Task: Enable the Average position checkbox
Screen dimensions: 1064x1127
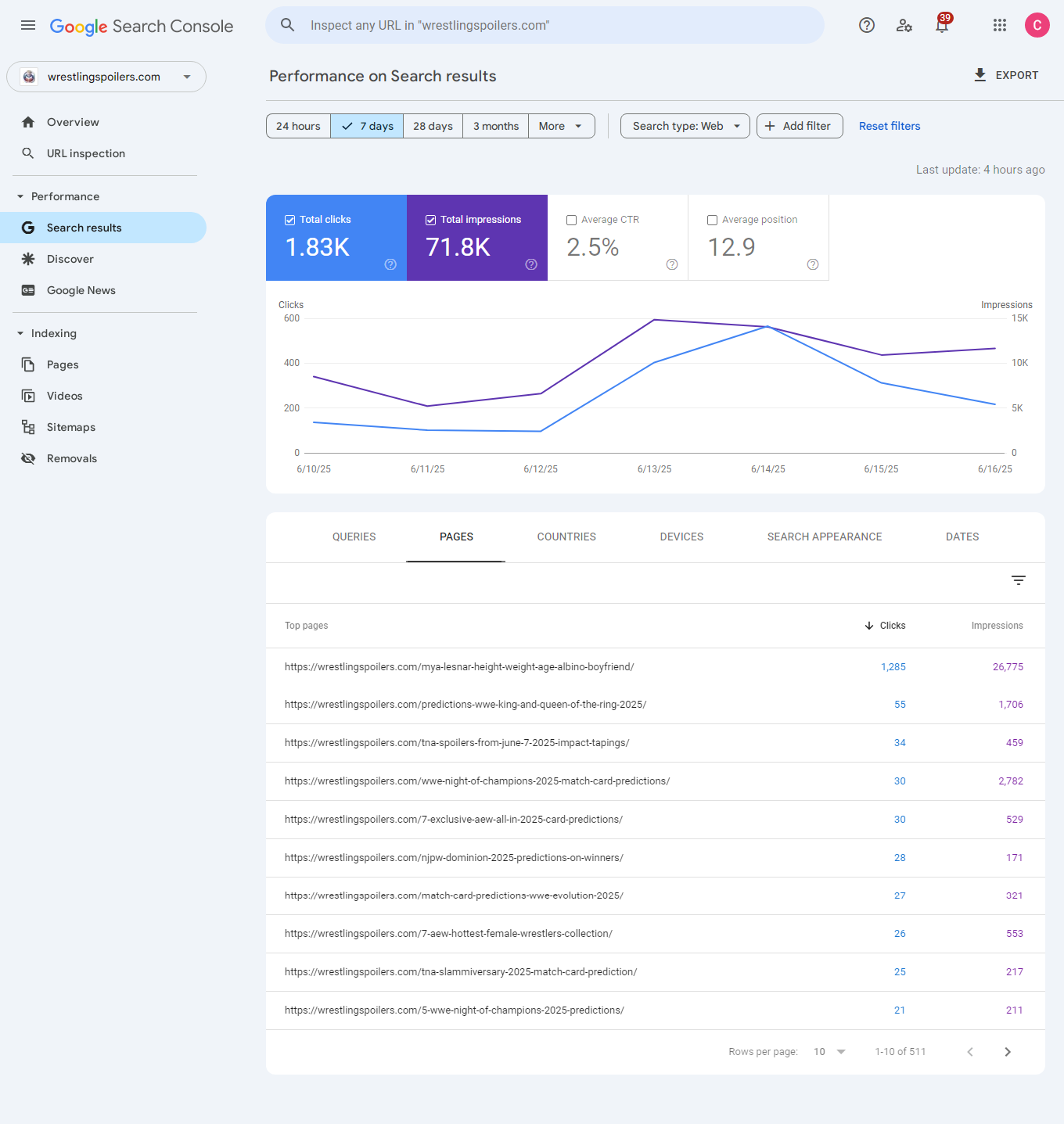Action: point(713,220)
